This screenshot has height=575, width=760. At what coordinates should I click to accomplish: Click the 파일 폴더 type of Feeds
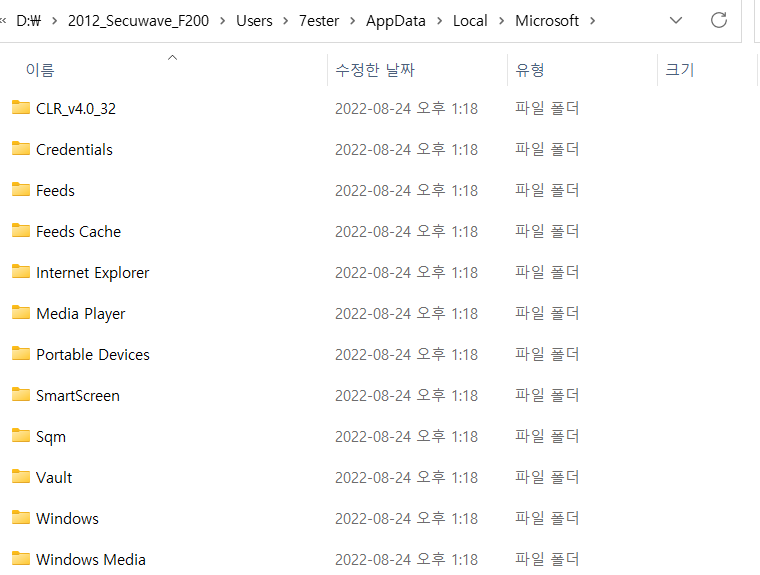pyautogui.click(x=547, y=190)
